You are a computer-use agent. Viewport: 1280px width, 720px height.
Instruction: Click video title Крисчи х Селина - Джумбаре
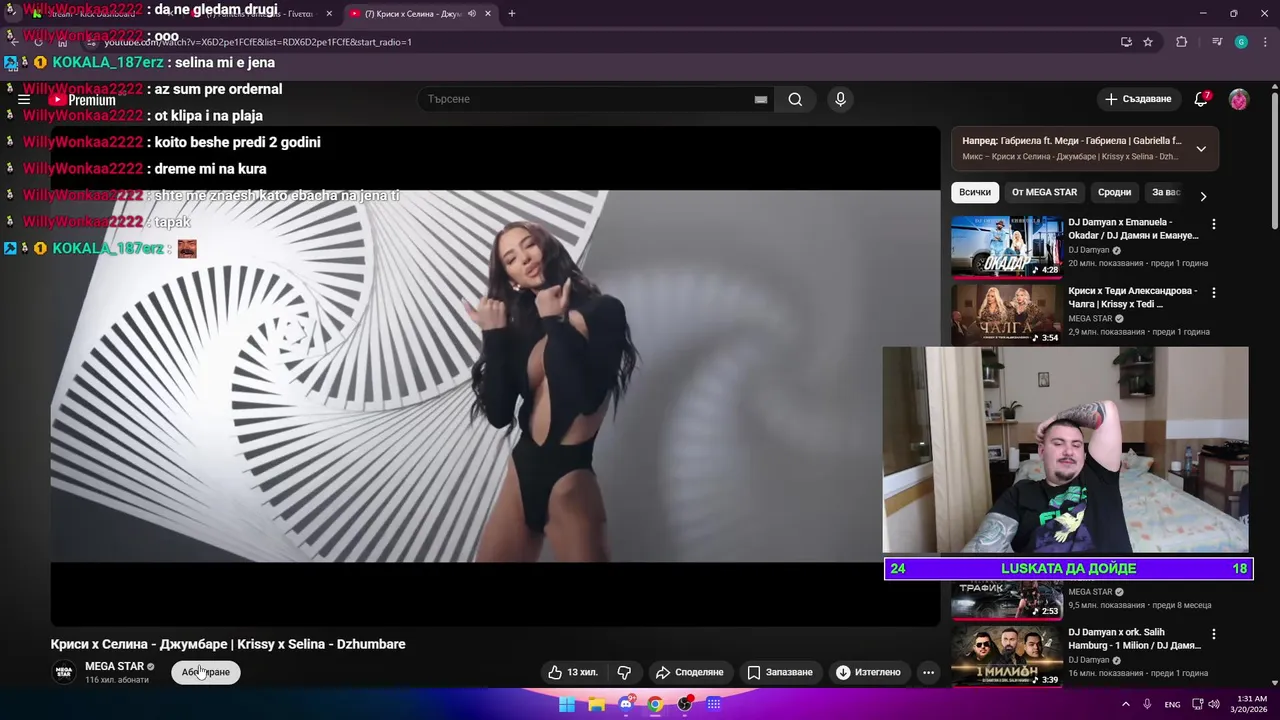pos(228,644)
